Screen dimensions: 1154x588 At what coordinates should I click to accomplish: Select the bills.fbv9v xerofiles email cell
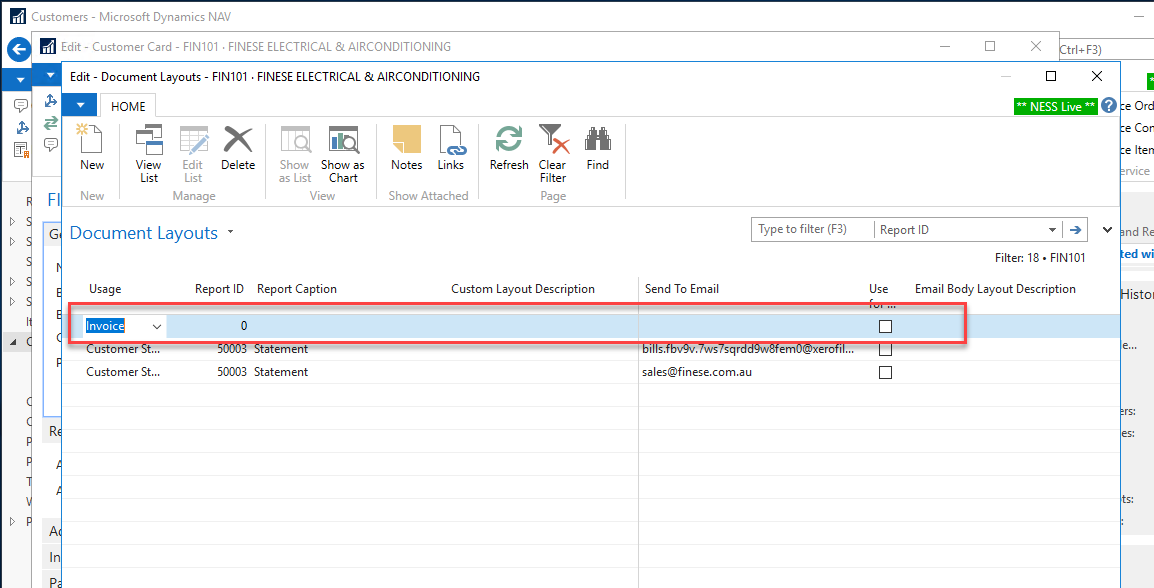click(x=749, y=349)
